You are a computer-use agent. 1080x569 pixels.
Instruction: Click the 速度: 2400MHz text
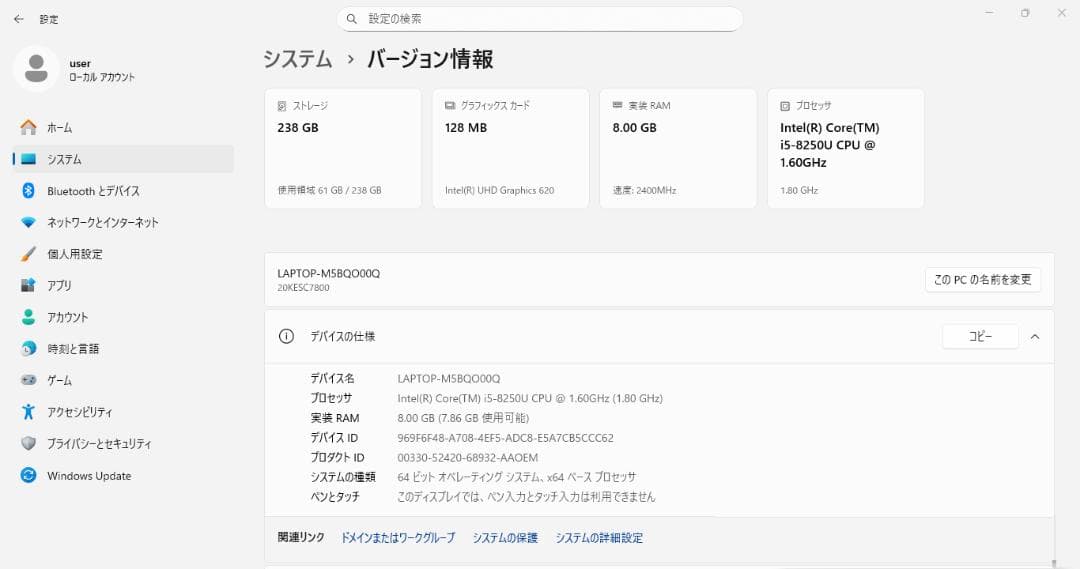(x=644, y=190)
